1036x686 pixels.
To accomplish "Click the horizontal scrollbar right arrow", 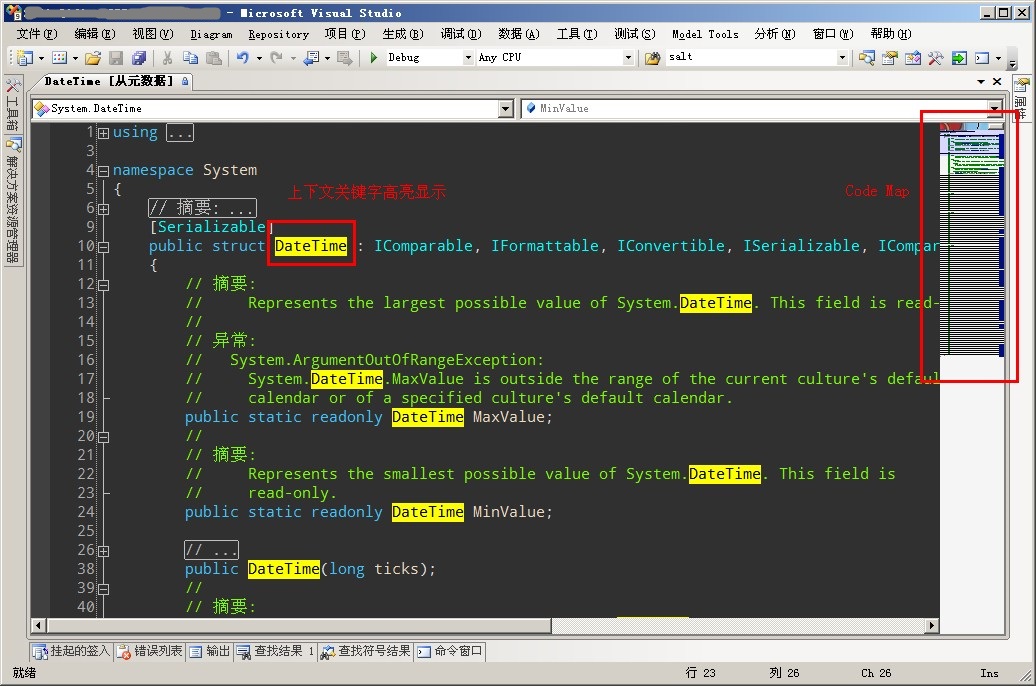I will coord(932,625).
